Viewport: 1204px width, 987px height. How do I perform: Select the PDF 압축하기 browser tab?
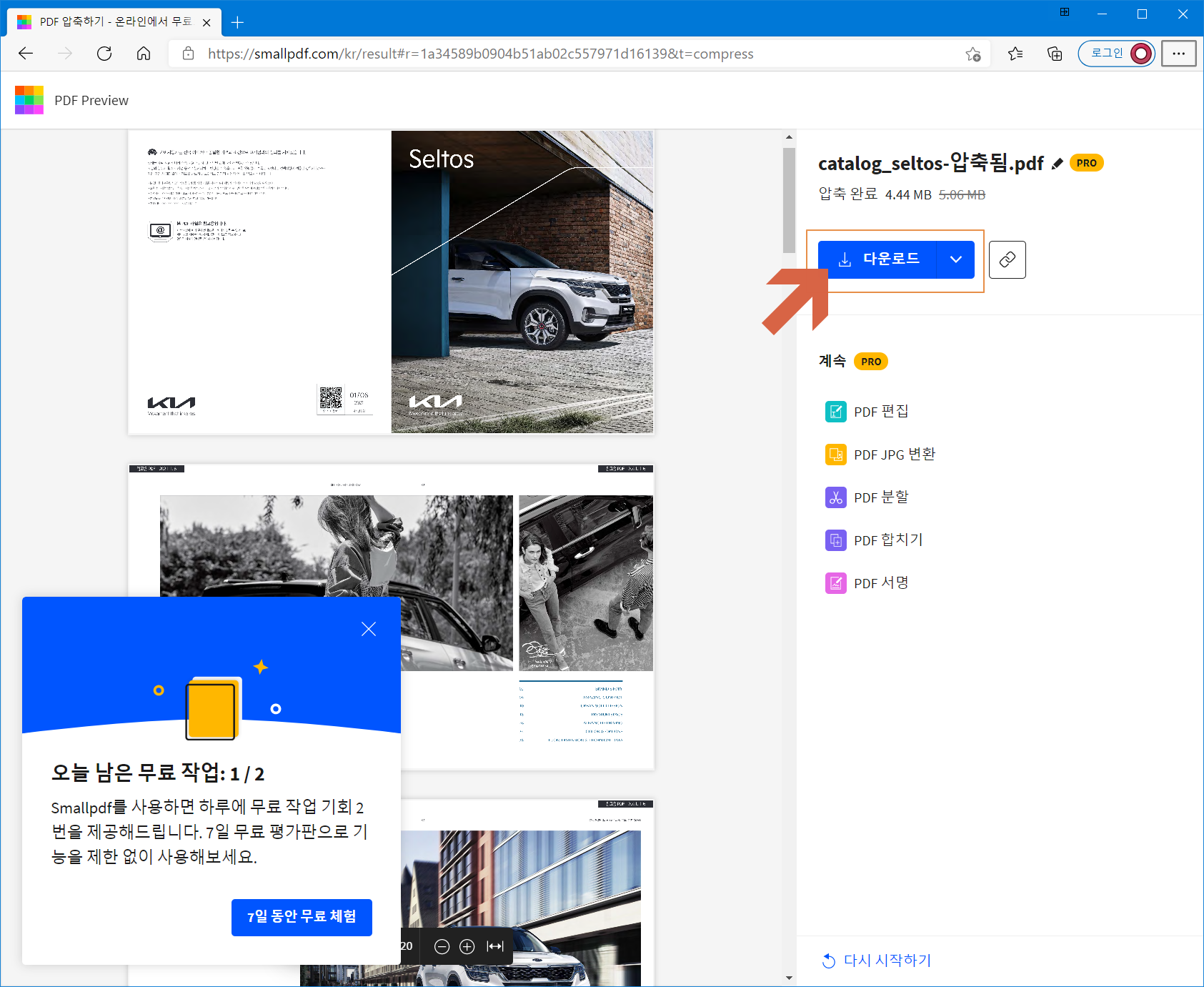pos(114,22)
